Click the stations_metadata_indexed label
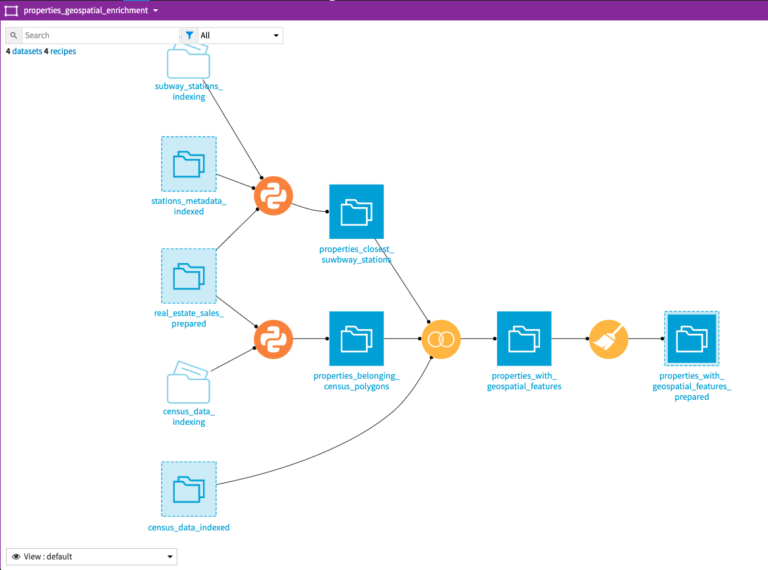The image size is (768, 570). pyautogui.click(x=189, y=206)
